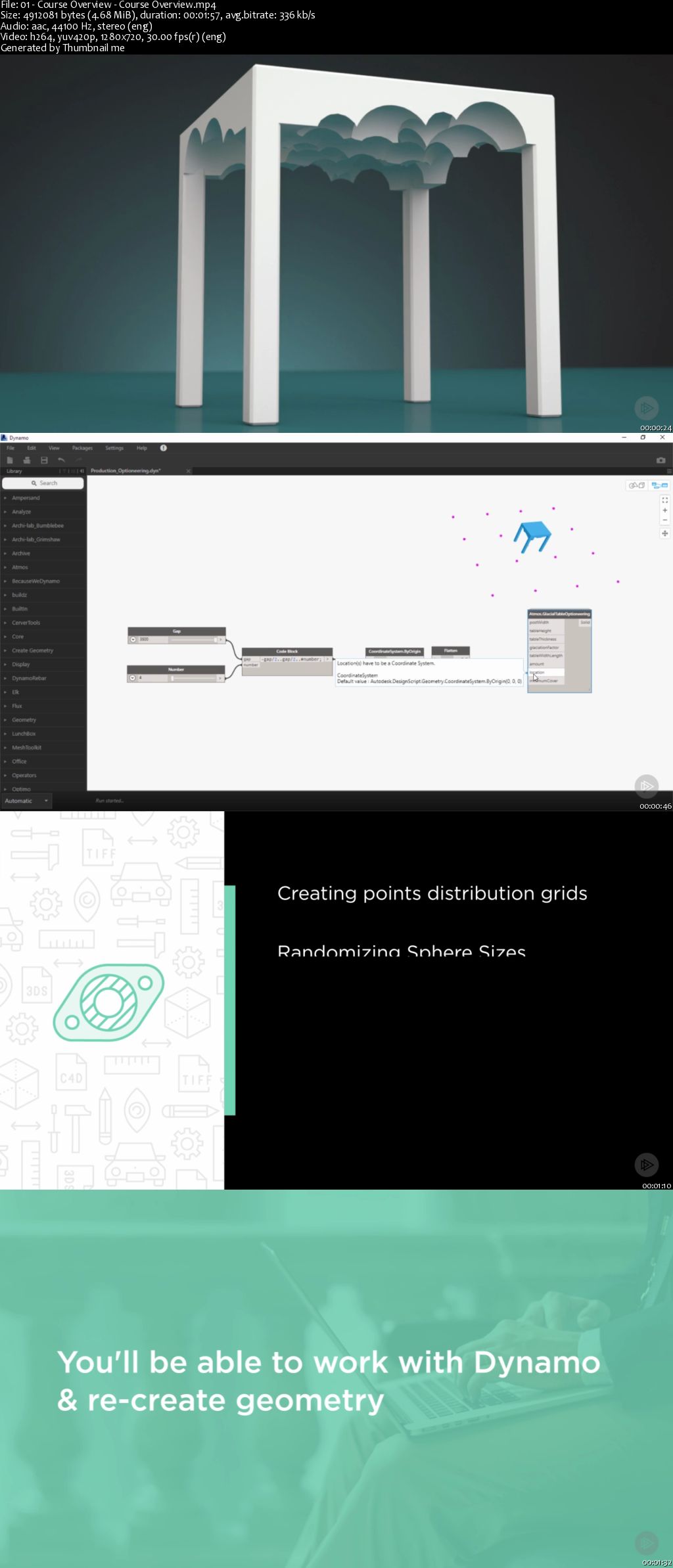The height and width of the screenshot is (1568, 673).
Task: Click the CoordinateSystem.ByOrigin node header
Action: pyautogui.click(x=394, y=652)
